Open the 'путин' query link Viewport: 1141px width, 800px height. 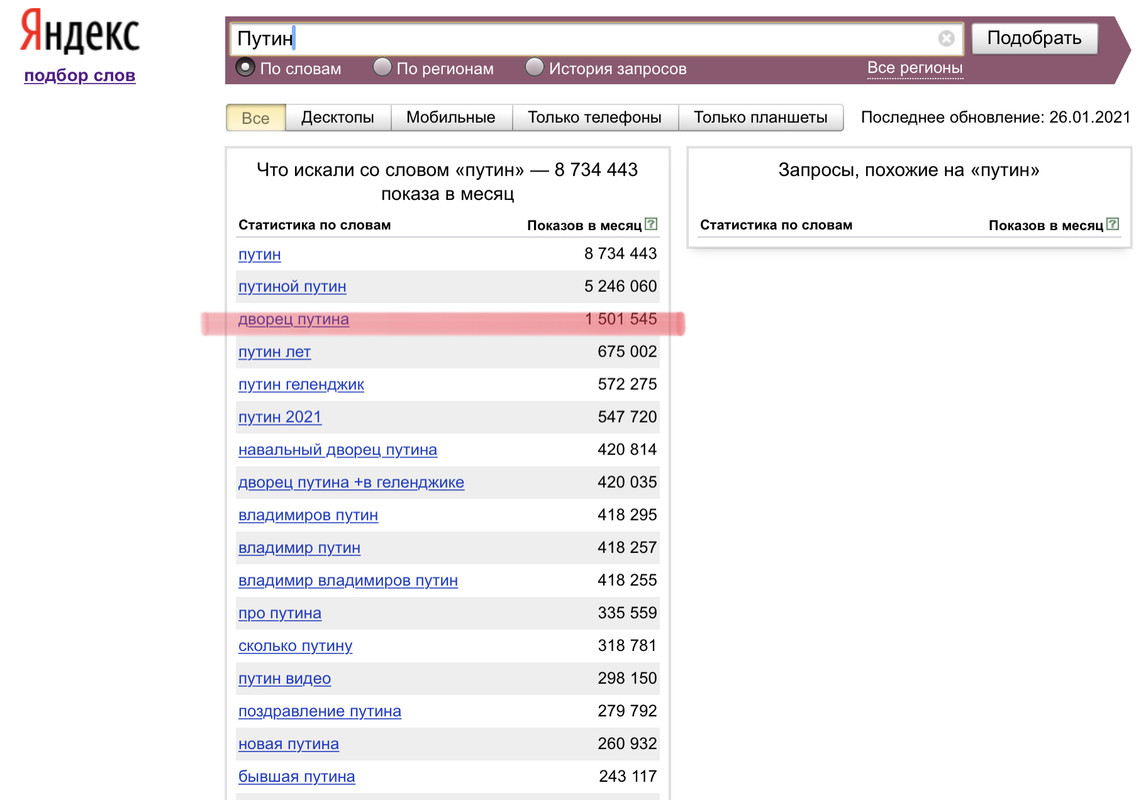260,254
